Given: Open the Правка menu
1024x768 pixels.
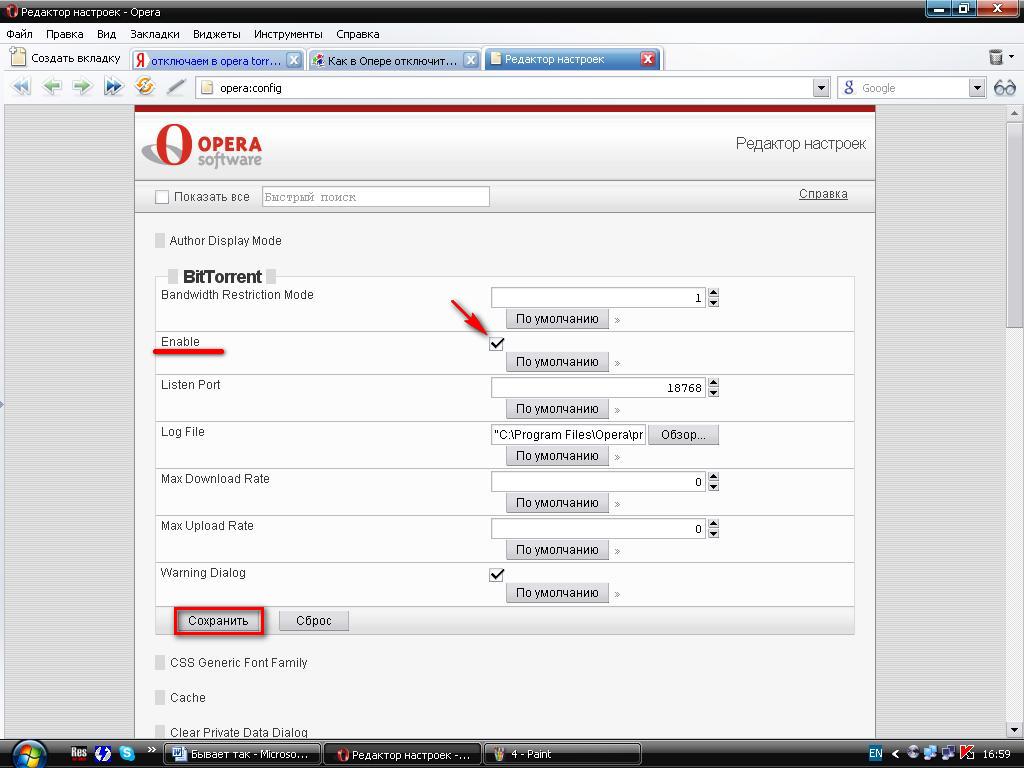Looking at the screenshot, I should point(65,34).
